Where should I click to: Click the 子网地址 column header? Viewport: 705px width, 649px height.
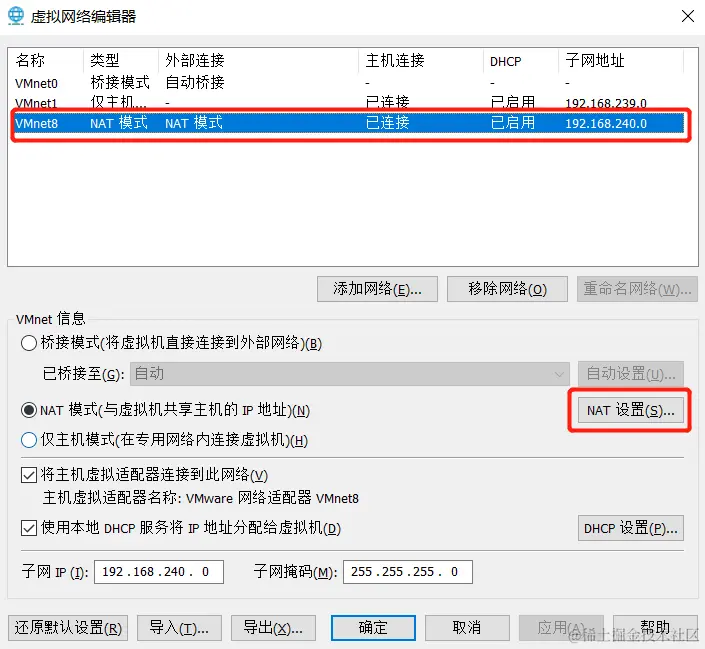[x=621, y=60]
